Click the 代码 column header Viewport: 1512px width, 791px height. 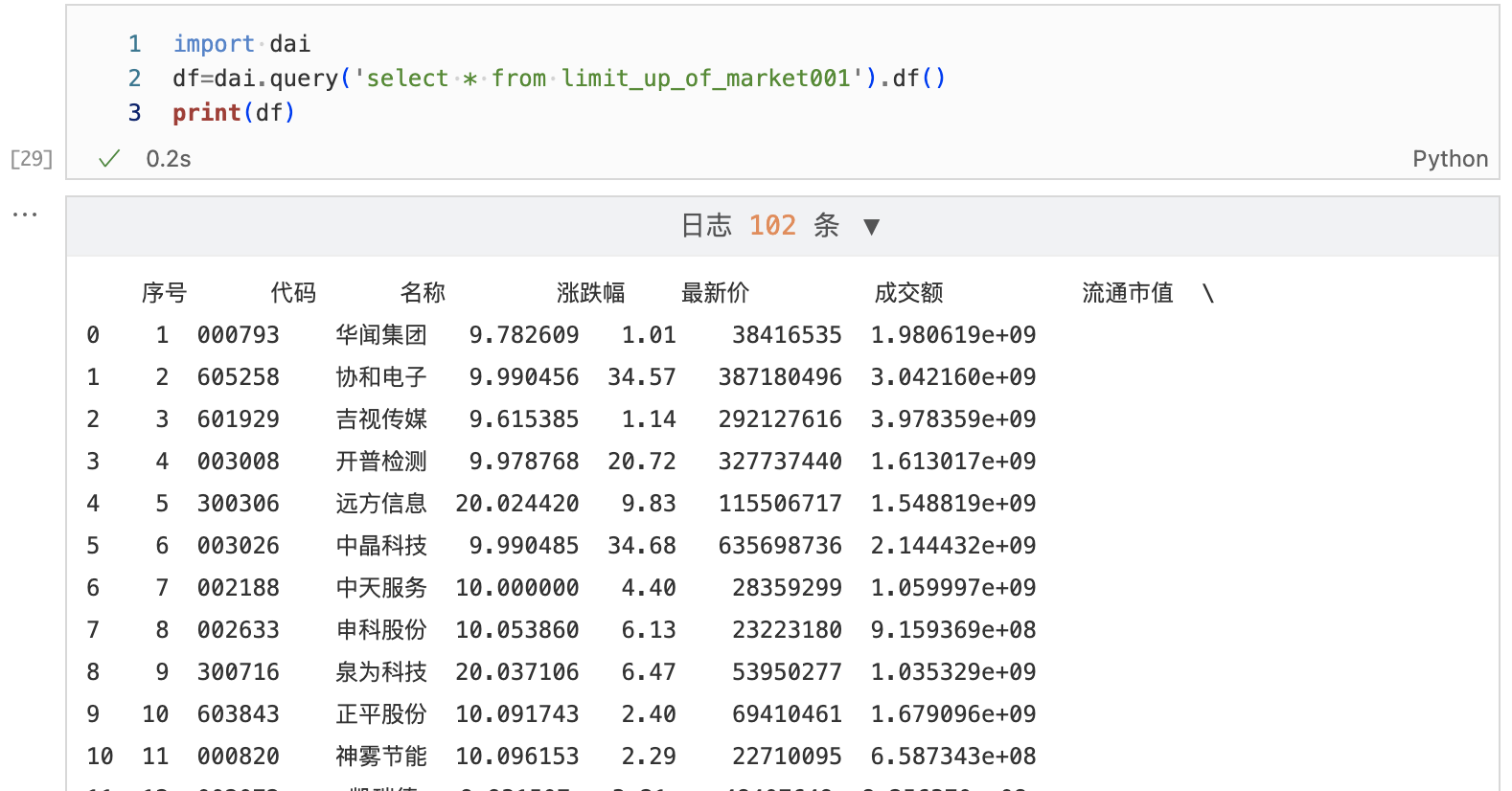click(x=293, y=293)
